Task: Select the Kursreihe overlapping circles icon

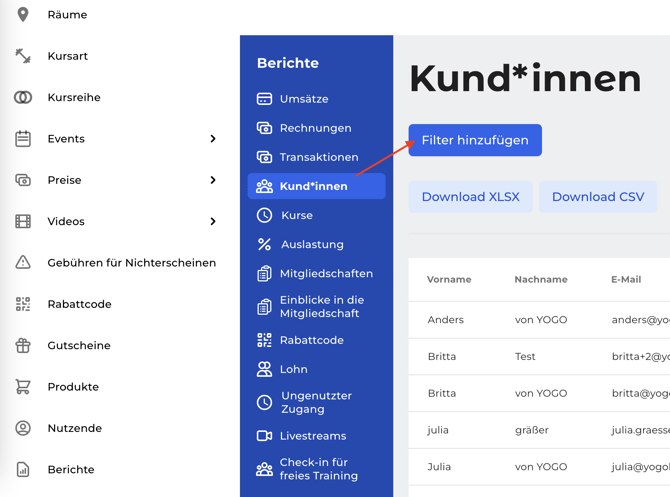Action: pyautogui.click(x=23, y=98)
